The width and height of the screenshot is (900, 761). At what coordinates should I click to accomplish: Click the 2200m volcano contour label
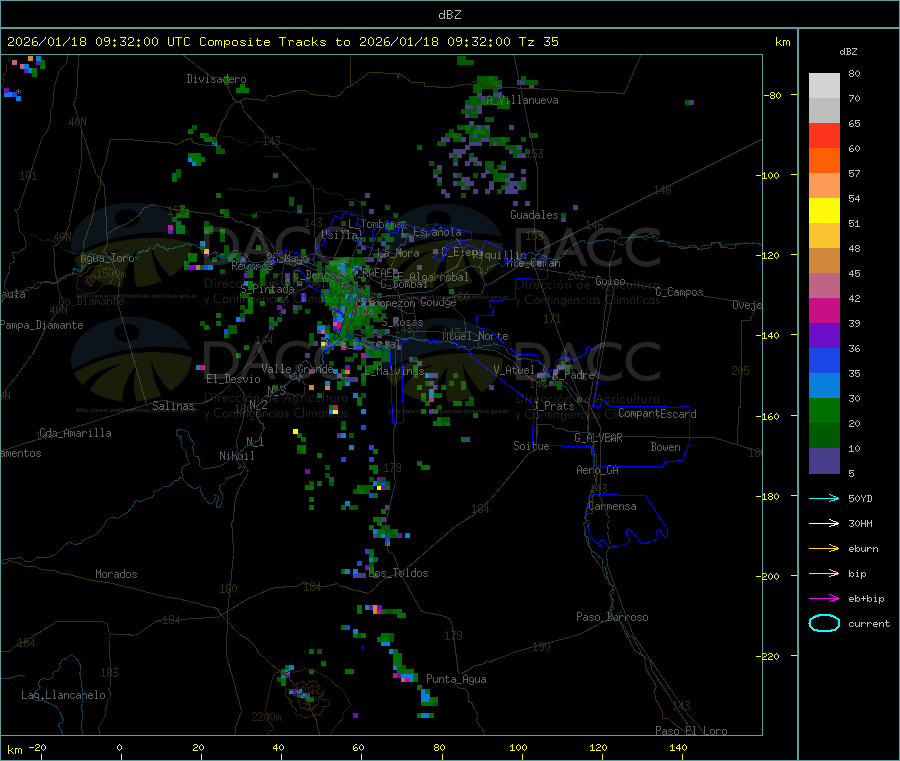pos(266,717)
